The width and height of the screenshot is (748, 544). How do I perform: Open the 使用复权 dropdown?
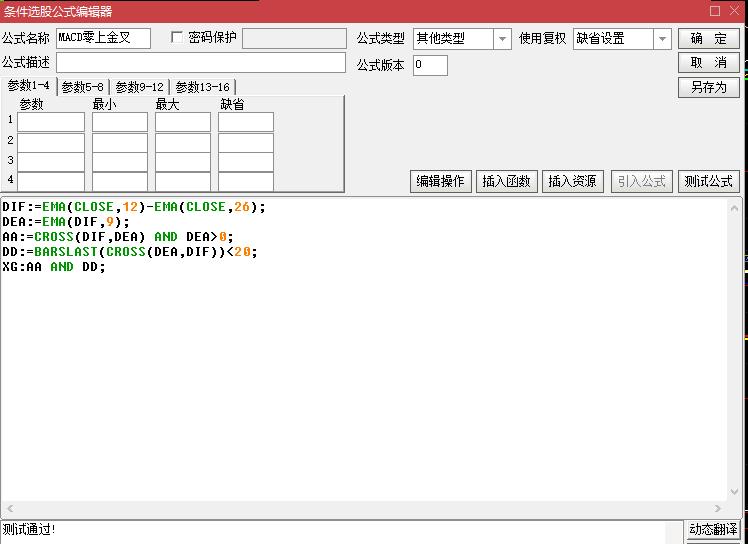point(661,39)
